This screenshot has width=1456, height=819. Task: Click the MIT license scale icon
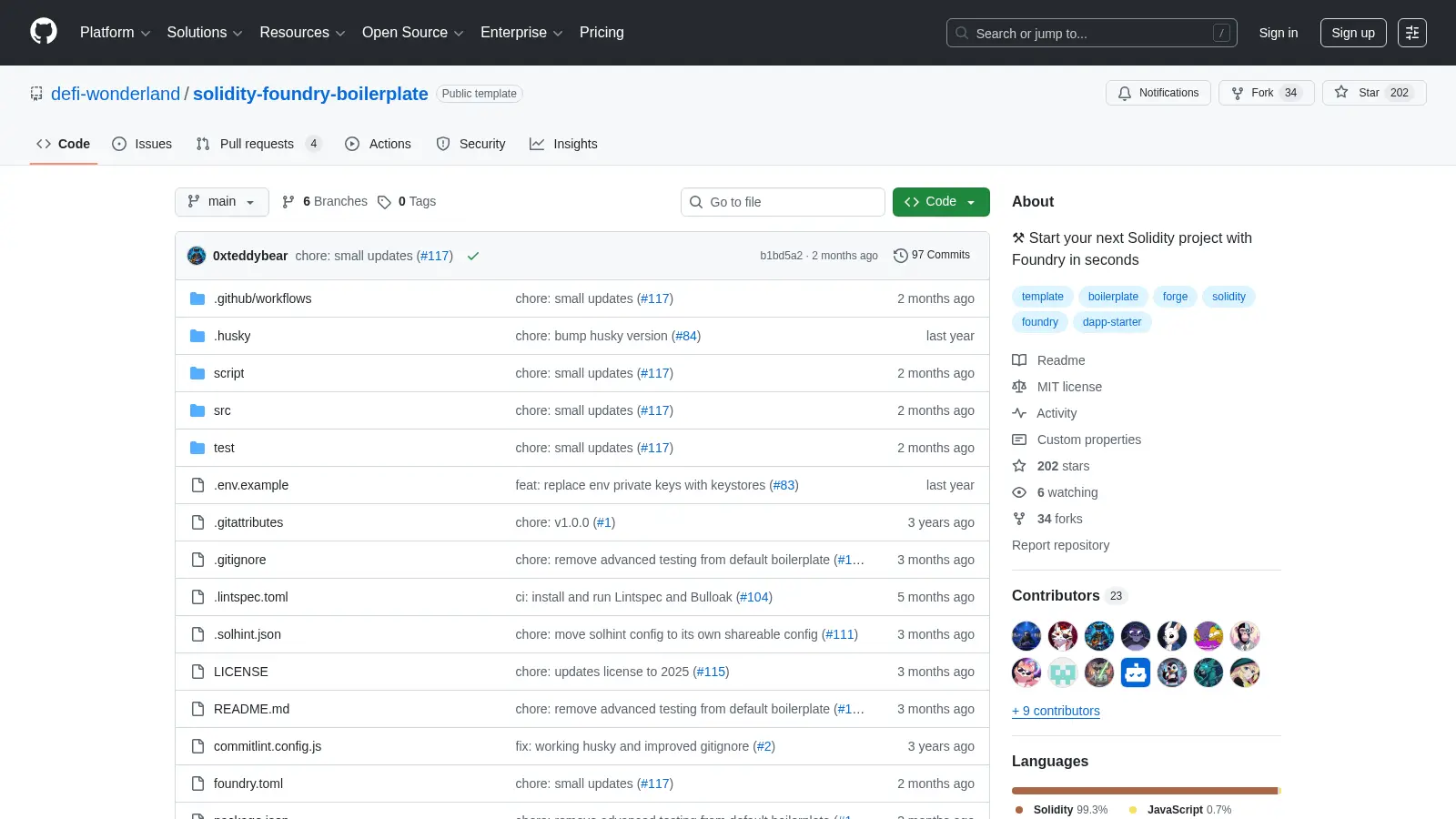1019,387
